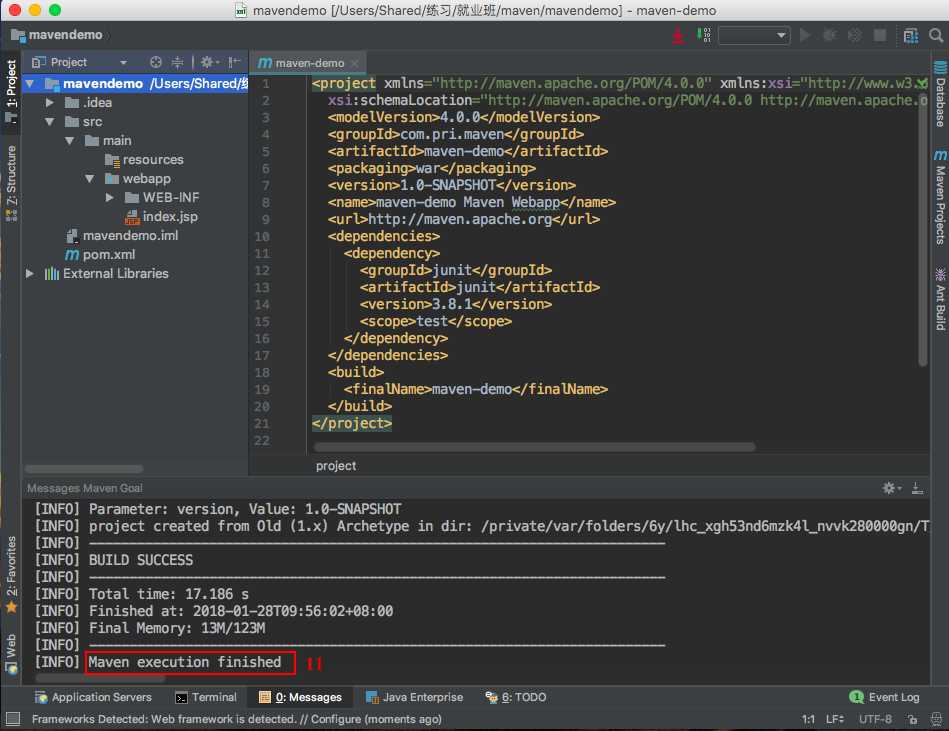Expand the .idea folder
Screen dimensions: 949x731
tap(50, 103)
